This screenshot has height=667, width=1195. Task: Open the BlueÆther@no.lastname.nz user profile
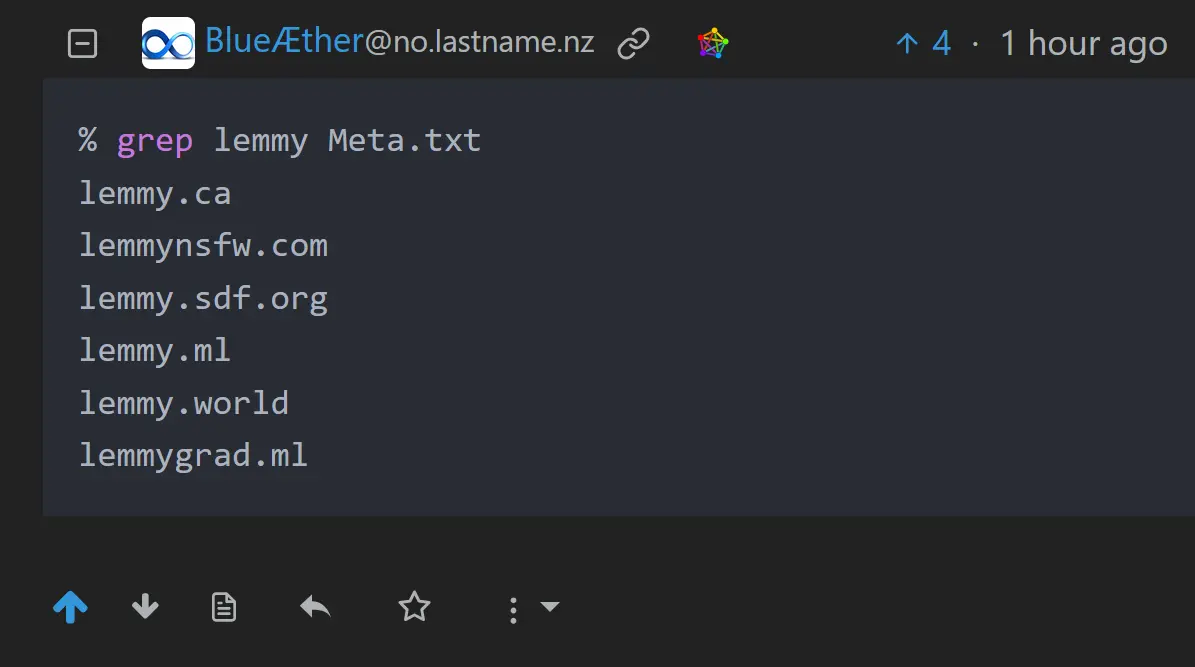point(399,42)
